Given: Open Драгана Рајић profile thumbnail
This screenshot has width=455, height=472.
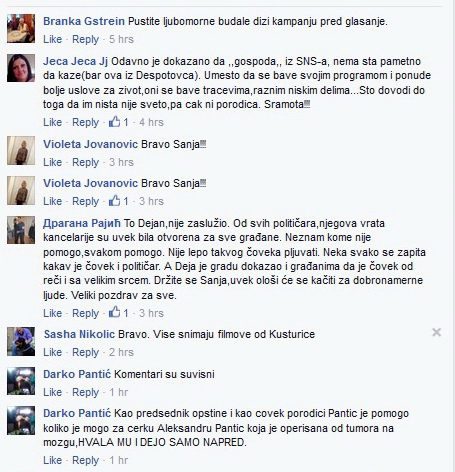Looking at the screenshot, I should pos(21,230).
